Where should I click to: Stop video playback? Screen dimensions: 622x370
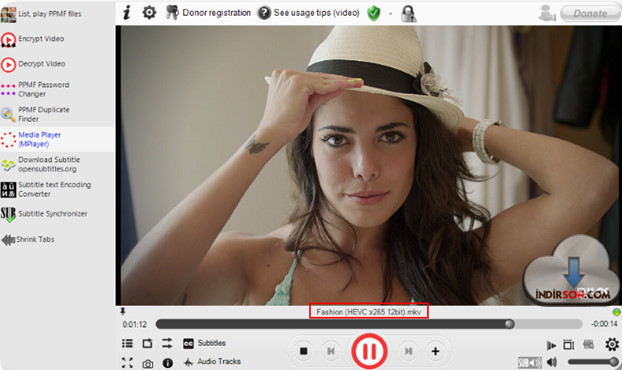(303, 351)
